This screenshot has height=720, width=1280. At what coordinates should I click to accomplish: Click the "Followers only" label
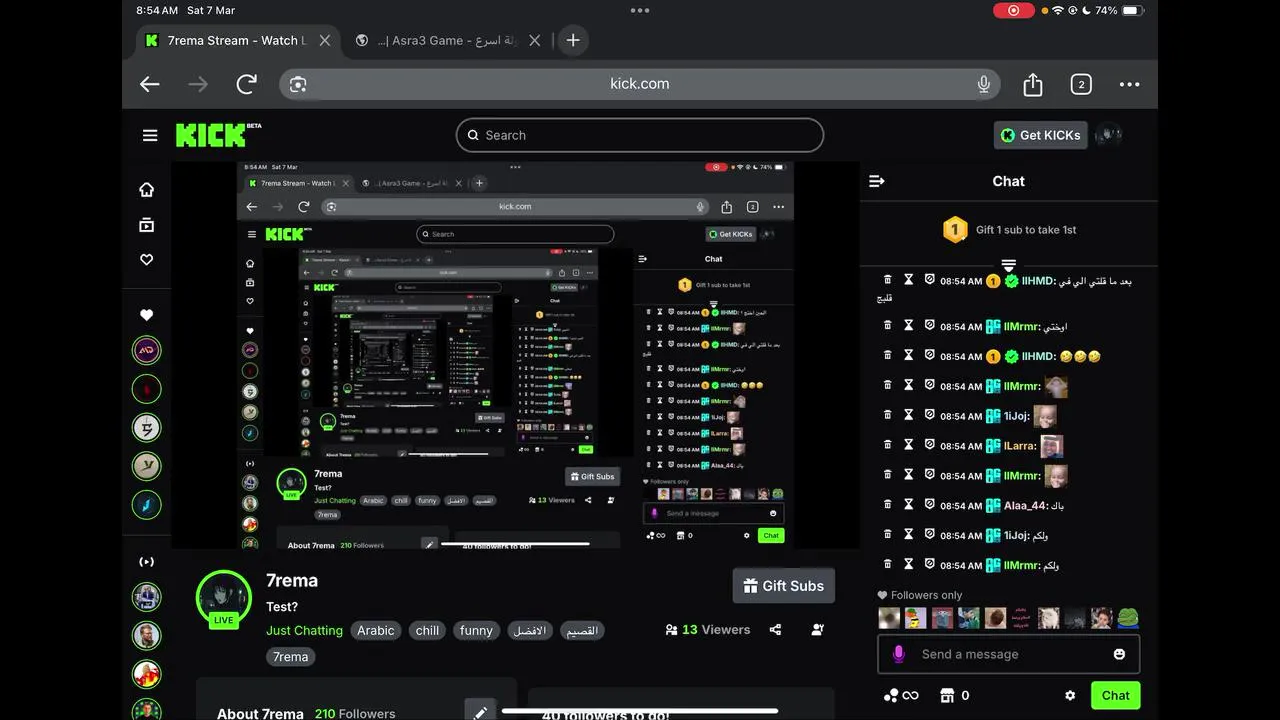click(x=920, y=595)
